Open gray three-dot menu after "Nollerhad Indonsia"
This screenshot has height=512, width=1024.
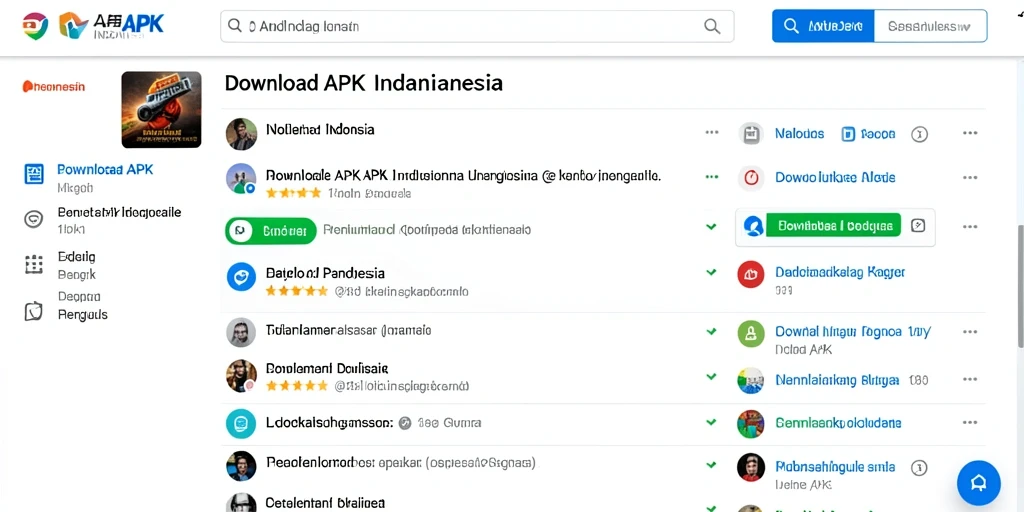click(x=712, y=133)
